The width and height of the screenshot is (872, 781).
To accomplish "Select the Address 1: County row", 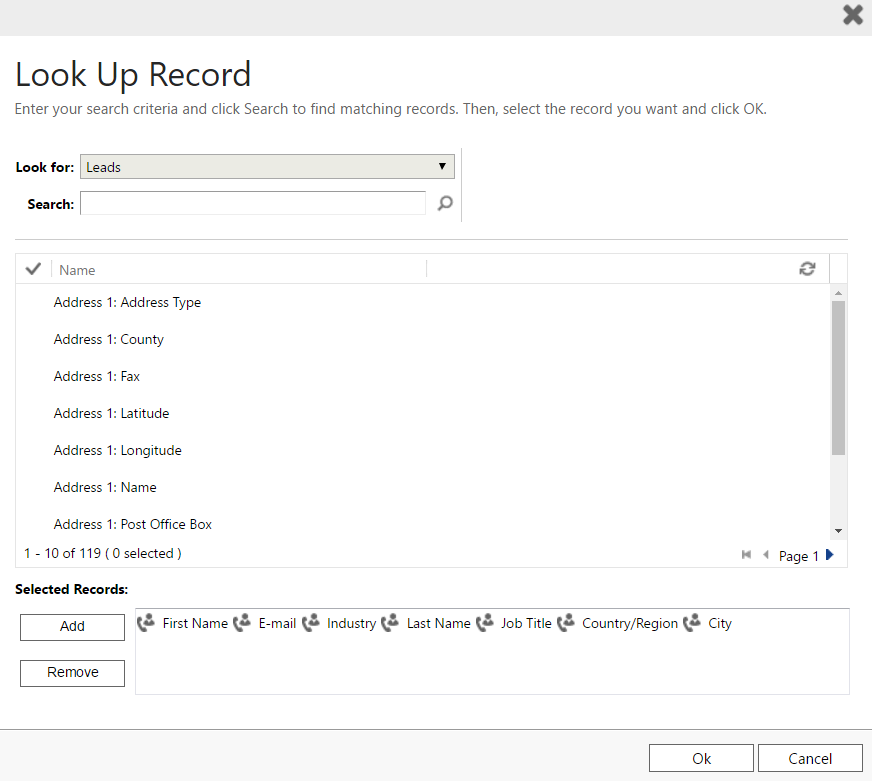I will [109, 340].
